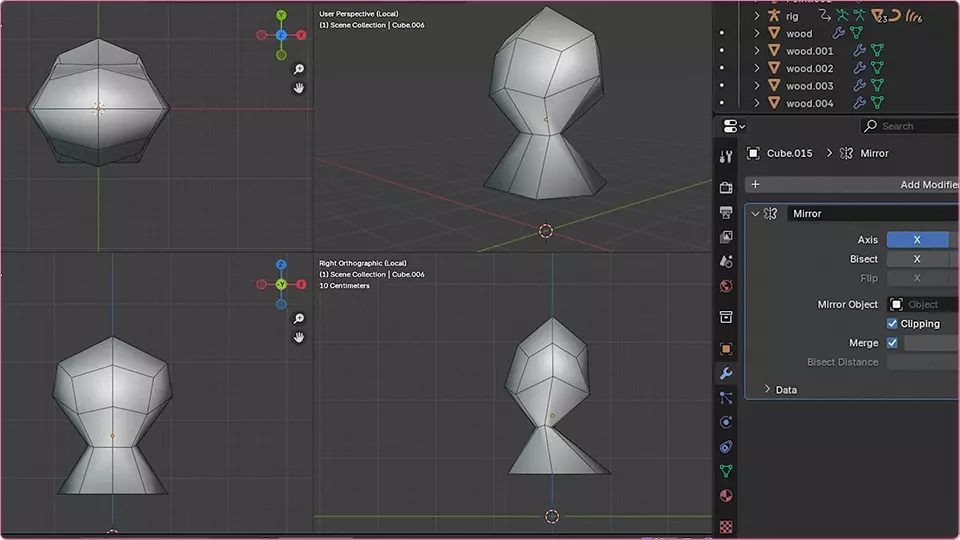Select wood.003 in the outliner

pyautogui.click(x=809, y=86)
